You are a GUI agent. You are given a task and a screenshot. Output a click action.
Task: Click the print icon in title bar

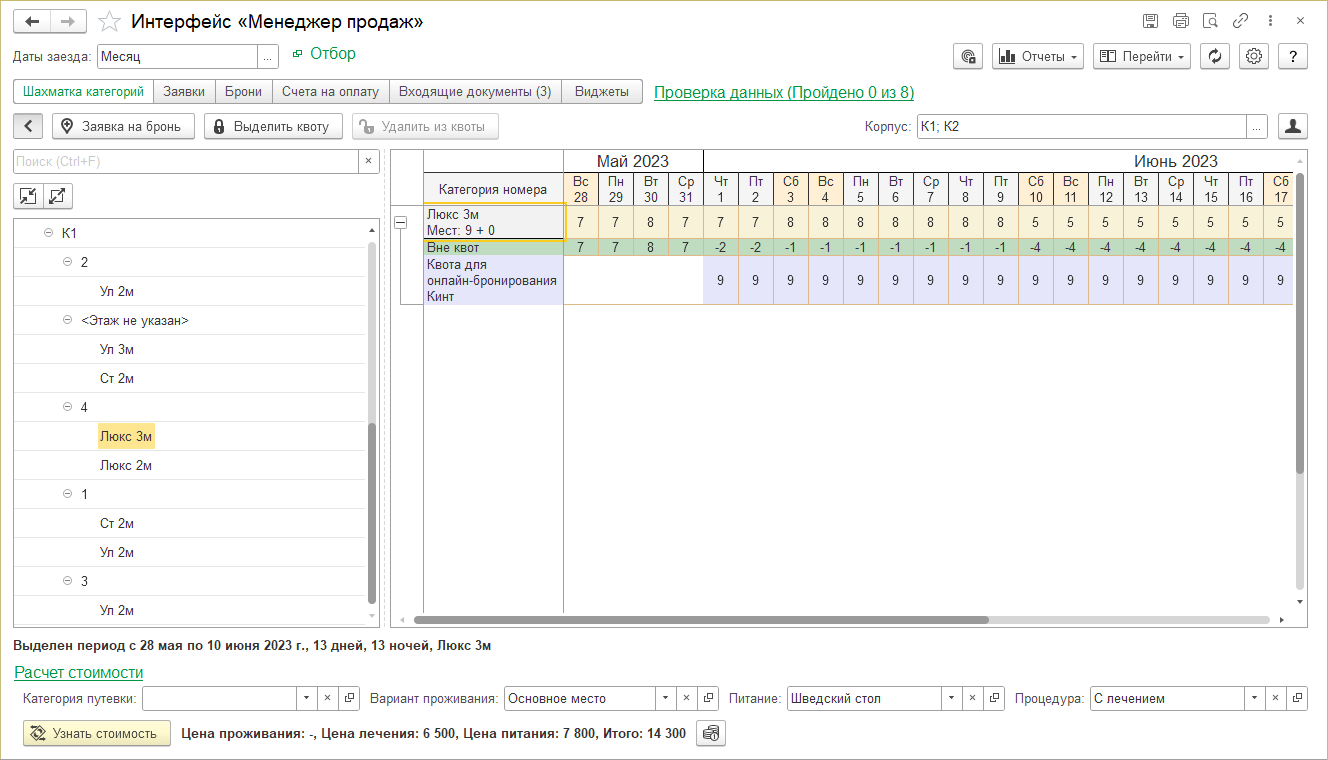coord(1180,21)
